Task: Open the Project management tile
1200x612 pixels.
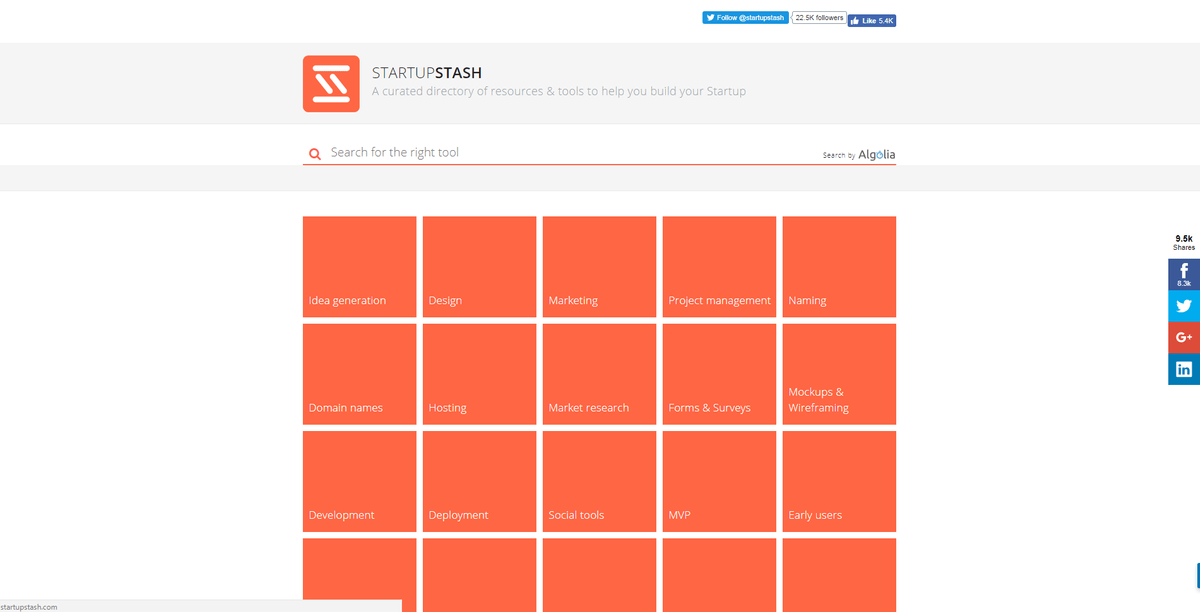Action: pyautogui.click(x=720, y=267)
